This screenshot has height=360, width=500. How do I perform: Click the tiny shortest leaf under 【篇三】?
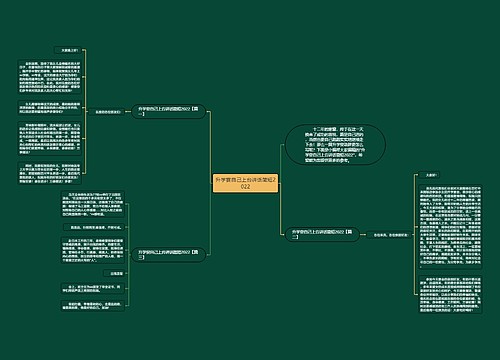pyautogui.click(x=114, y=273)
